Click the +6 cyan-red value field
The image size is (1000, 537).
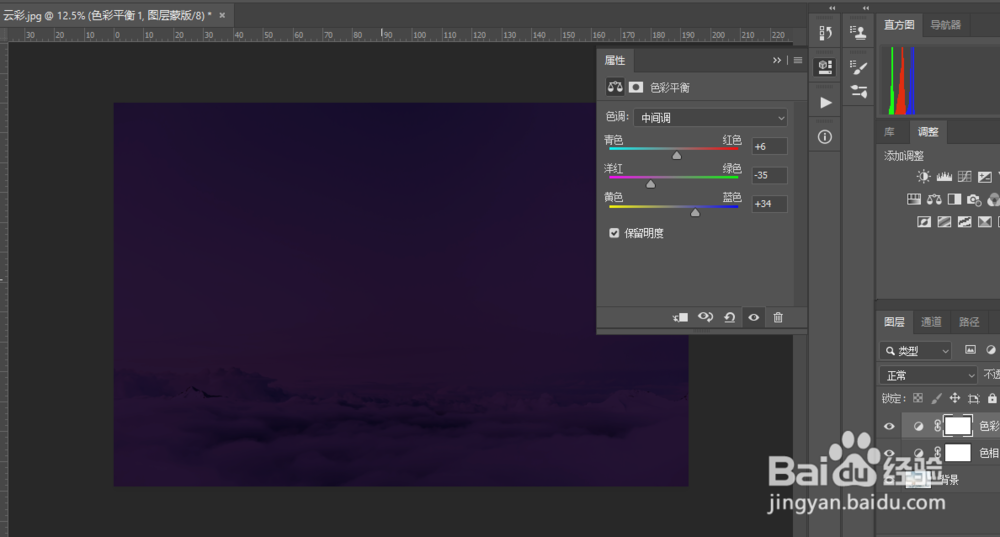tap(769, 147)
